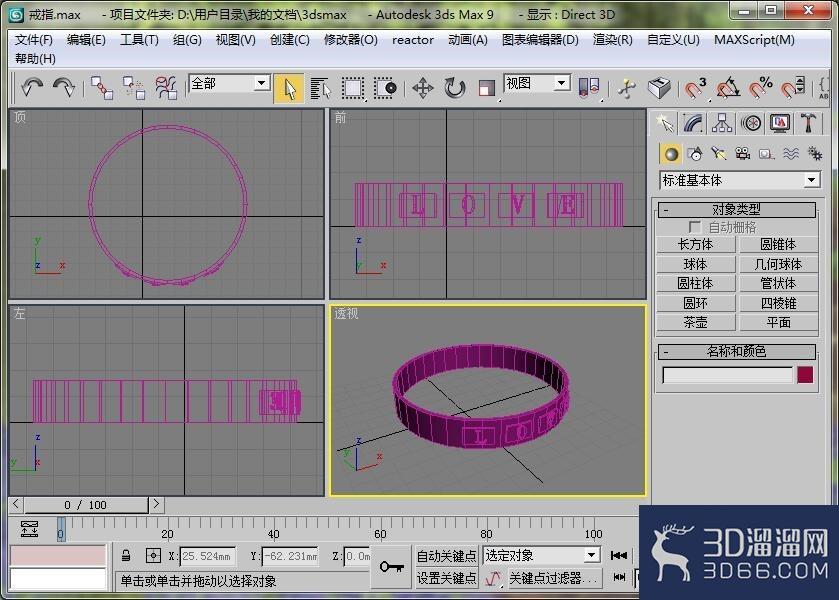
Task: Open the 文件(F) menu
Action: tap(34, 40)
